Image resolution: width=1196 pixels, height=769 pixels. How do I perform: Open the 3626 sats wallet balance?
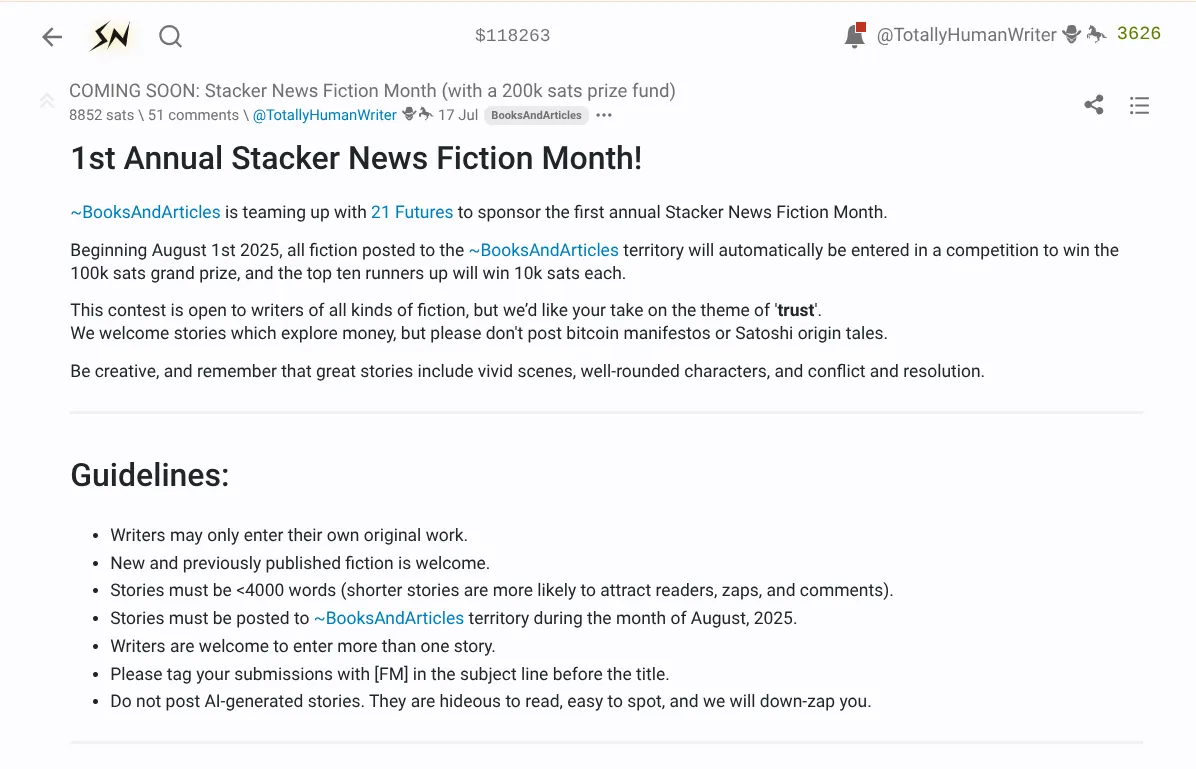click(x=1139, y=34)
